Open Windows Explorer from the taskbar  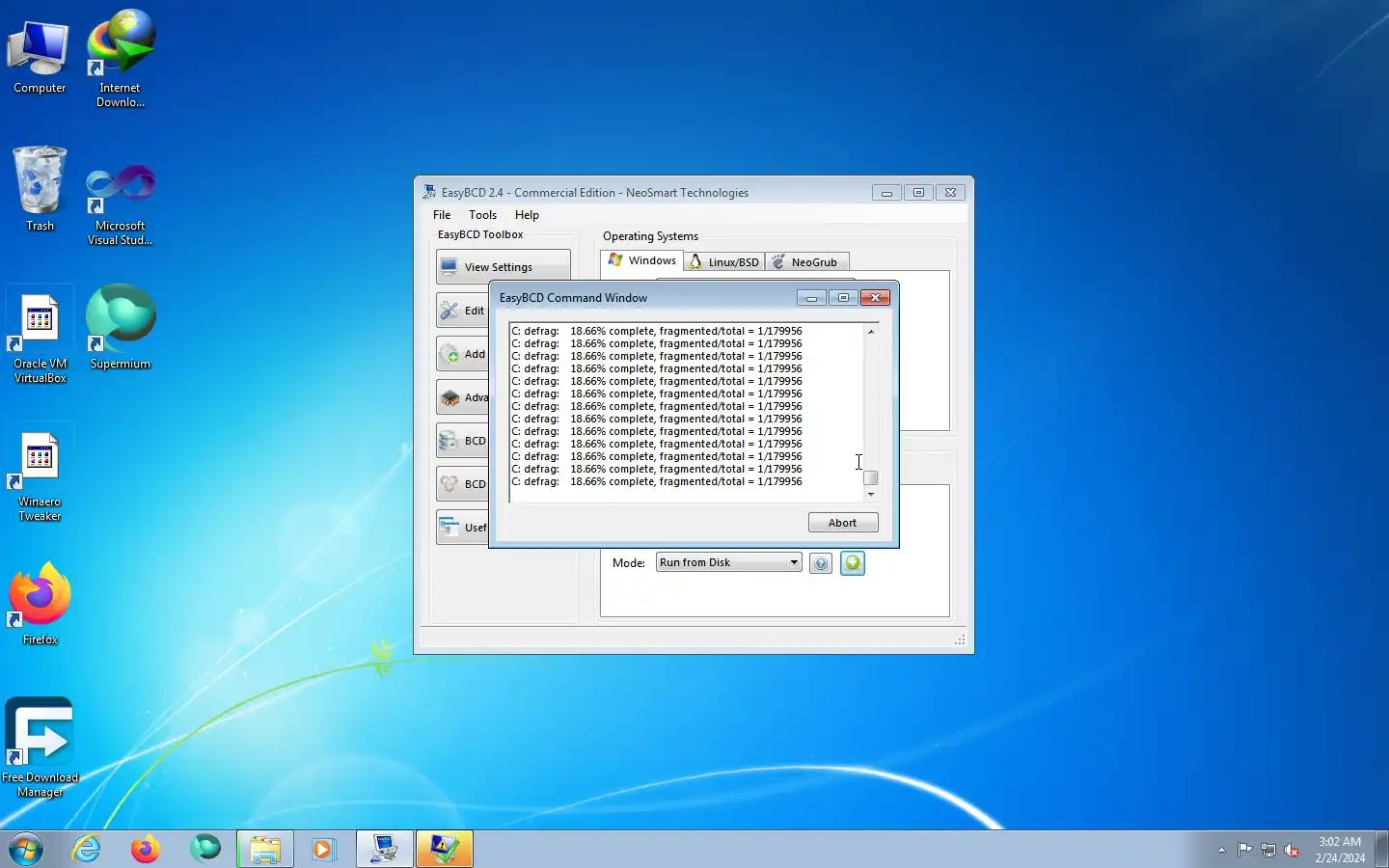coord(264,849)
